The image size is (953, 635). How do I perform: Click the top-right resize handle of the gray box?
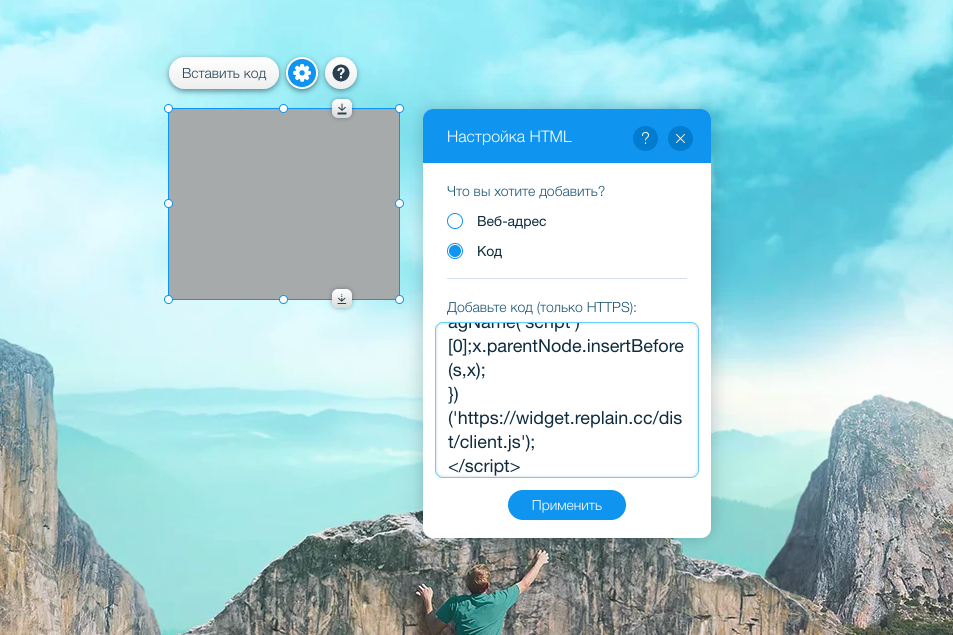coord(399,109)
